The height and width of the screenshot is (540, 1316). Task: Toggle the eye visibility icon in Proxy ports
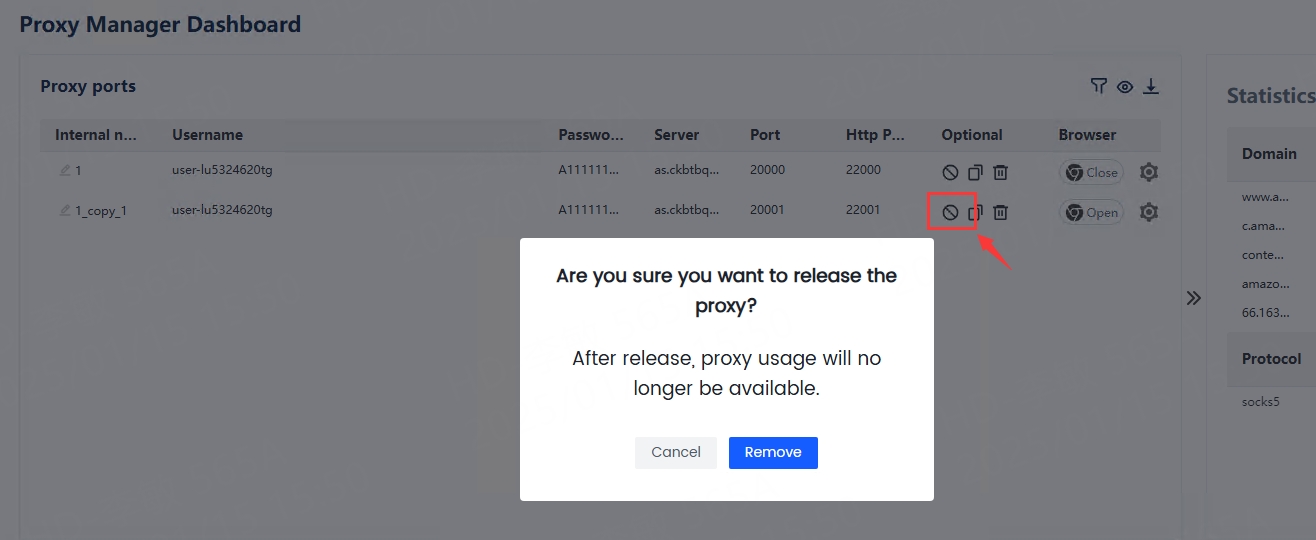1125,87
